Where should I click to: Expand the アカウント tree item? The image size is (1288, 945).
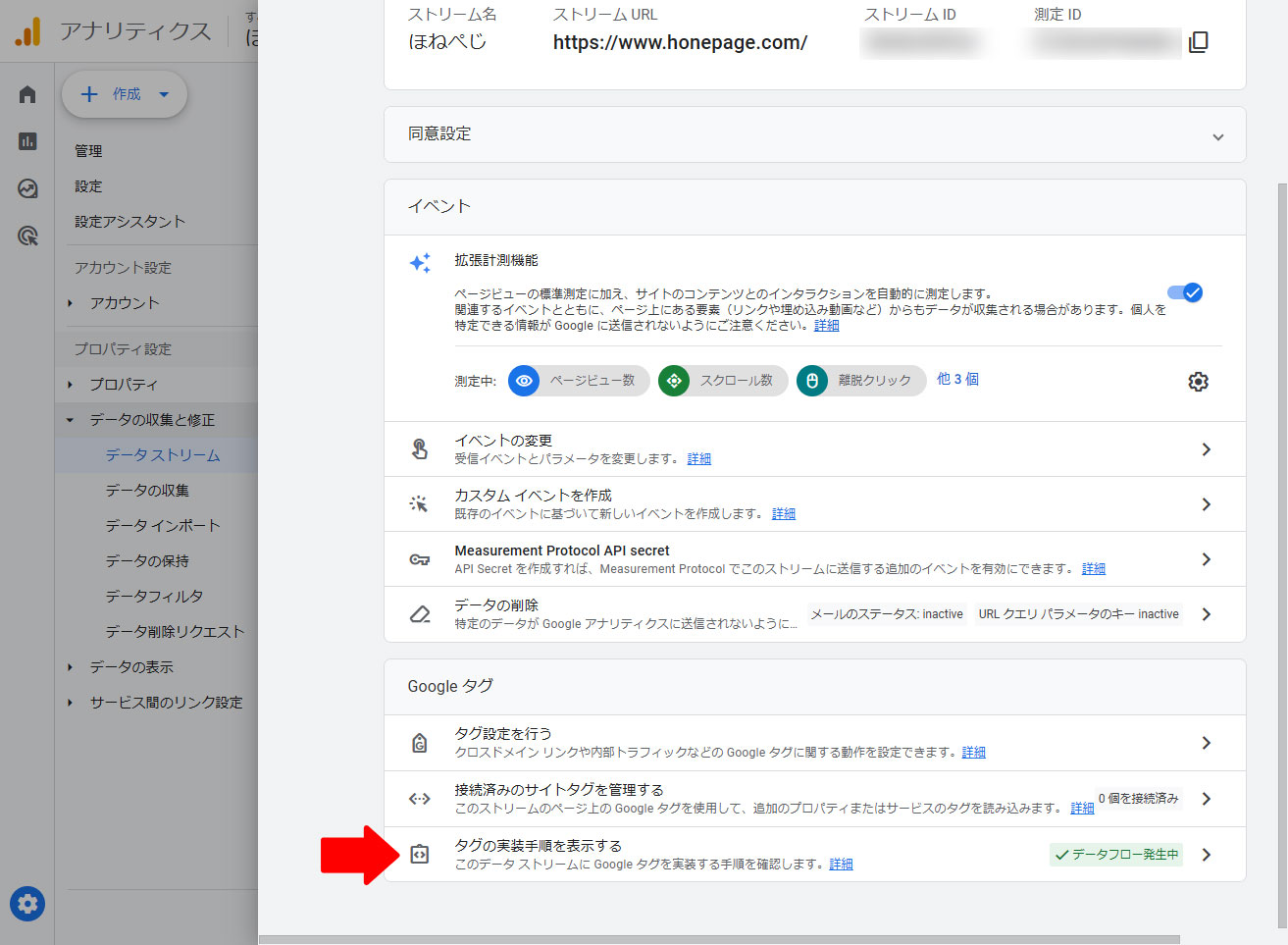[x=71, y=303]
